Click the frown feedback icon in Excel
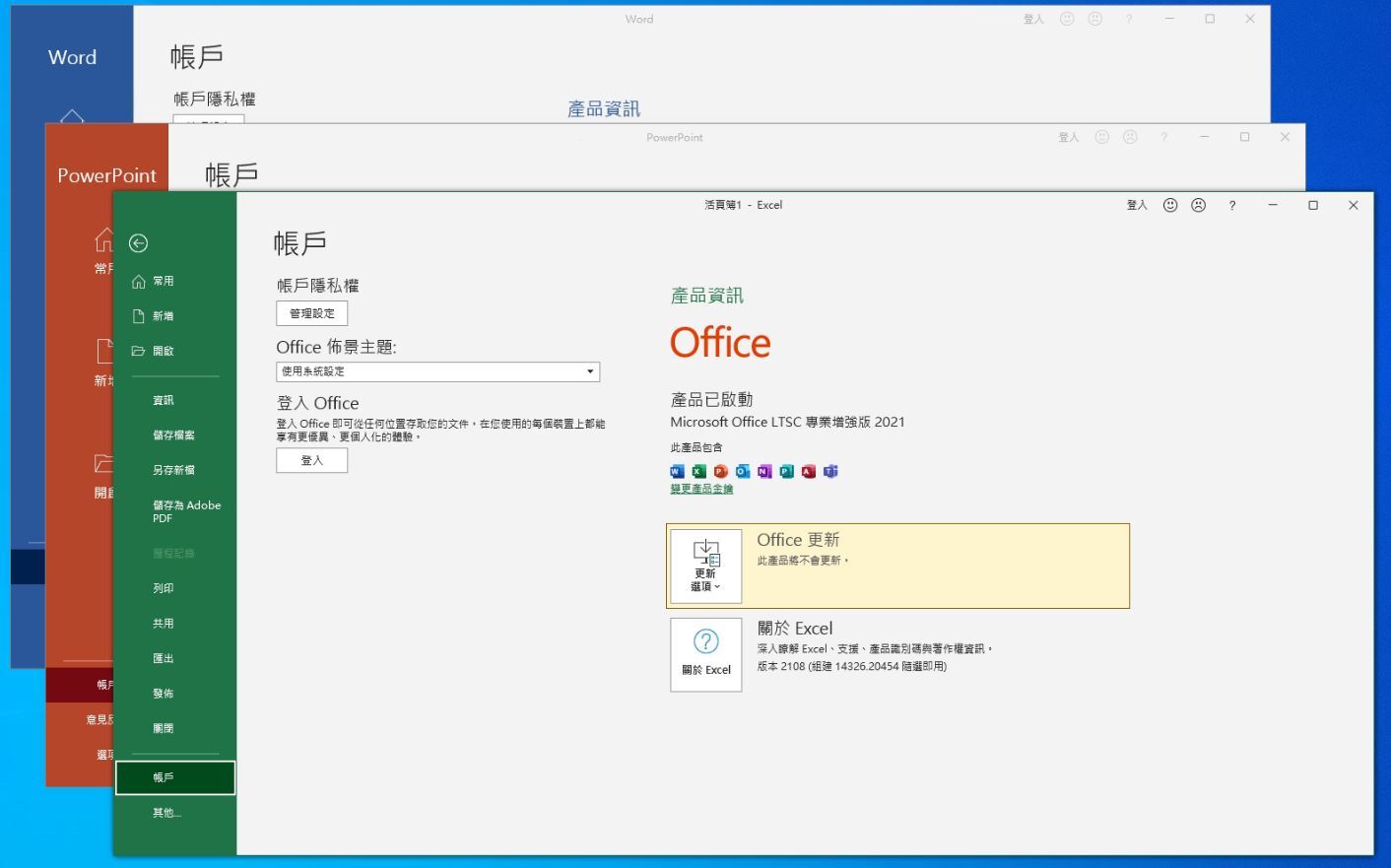Screen dimensions: 1391x868 coord(1198,205)
